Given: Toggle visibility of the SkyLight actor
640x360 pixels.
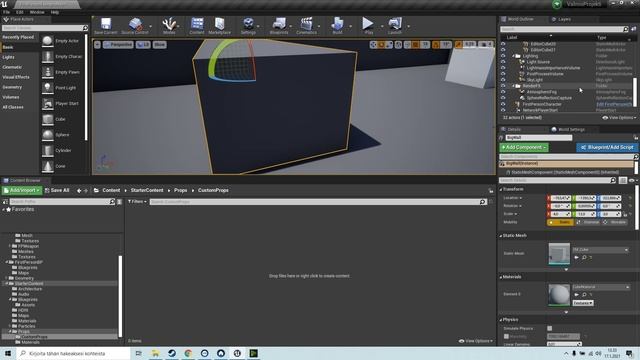Looking at the screenshot, I should tap(503, 80).
